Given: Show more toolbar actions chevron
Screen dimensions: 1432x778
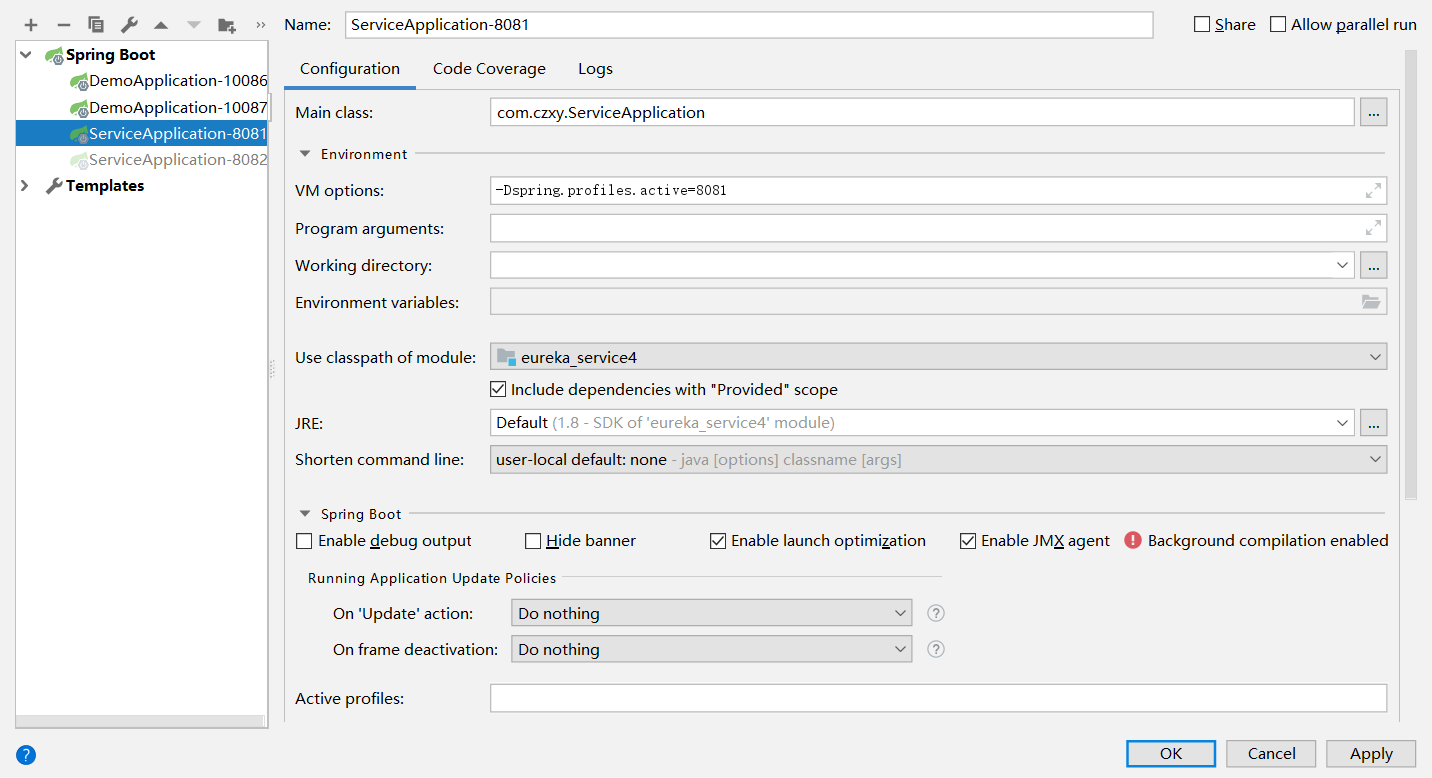Looking at the screenshot, I should point(261,25).
